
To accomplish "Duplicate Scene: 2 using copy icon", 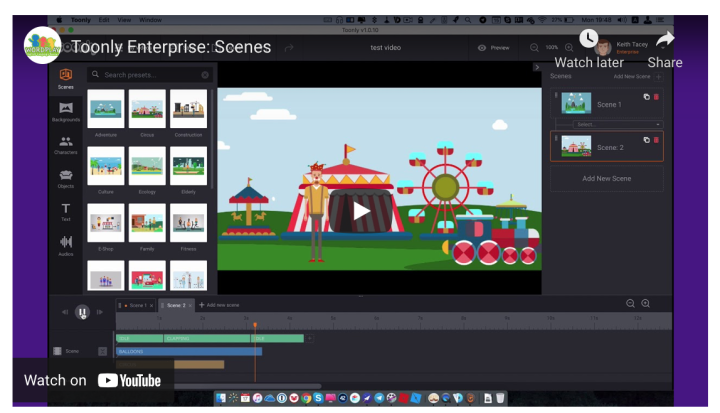I will (x=646, y=140).
